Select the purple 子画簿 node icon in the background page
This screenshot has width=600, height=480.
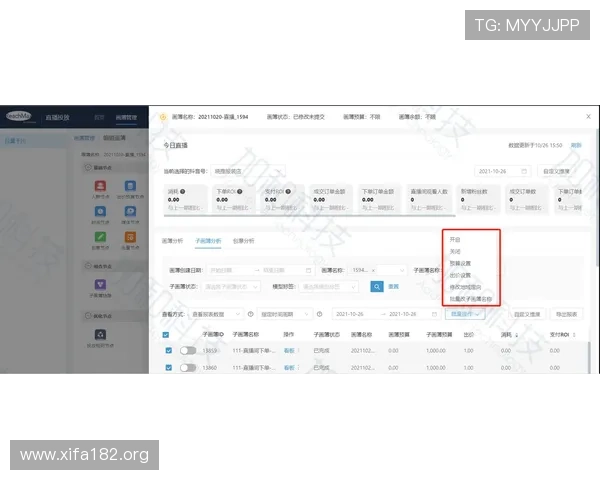point(100,284)
